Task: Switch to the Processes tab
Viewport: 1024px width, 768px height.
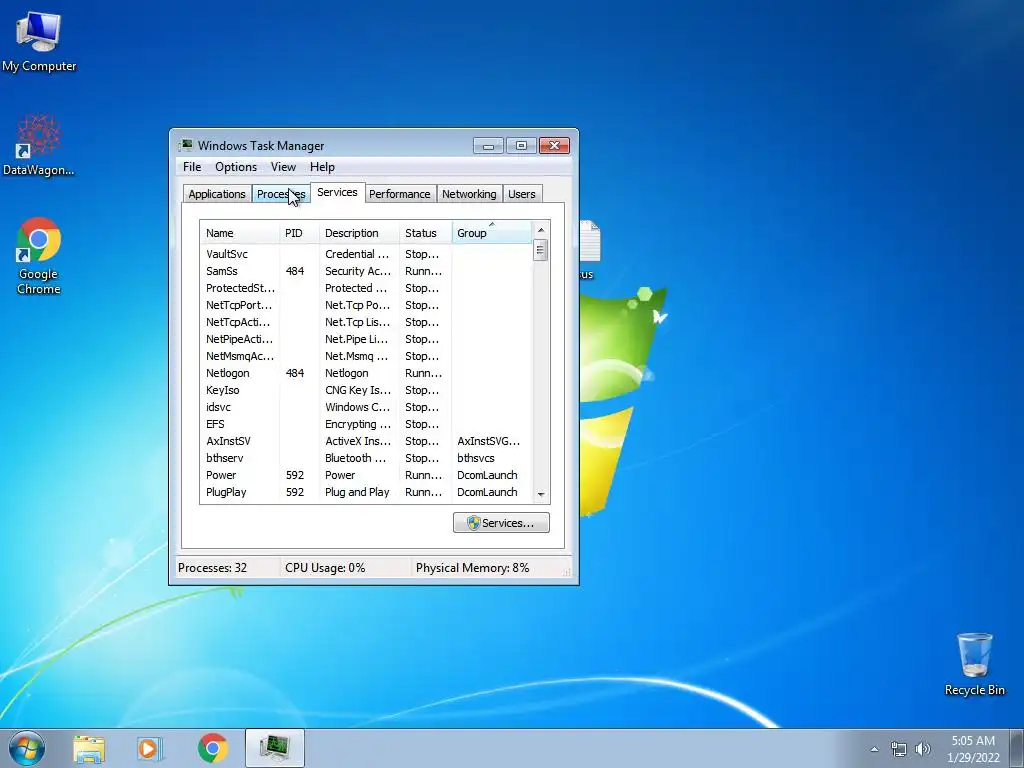Action: pos(281,194)
